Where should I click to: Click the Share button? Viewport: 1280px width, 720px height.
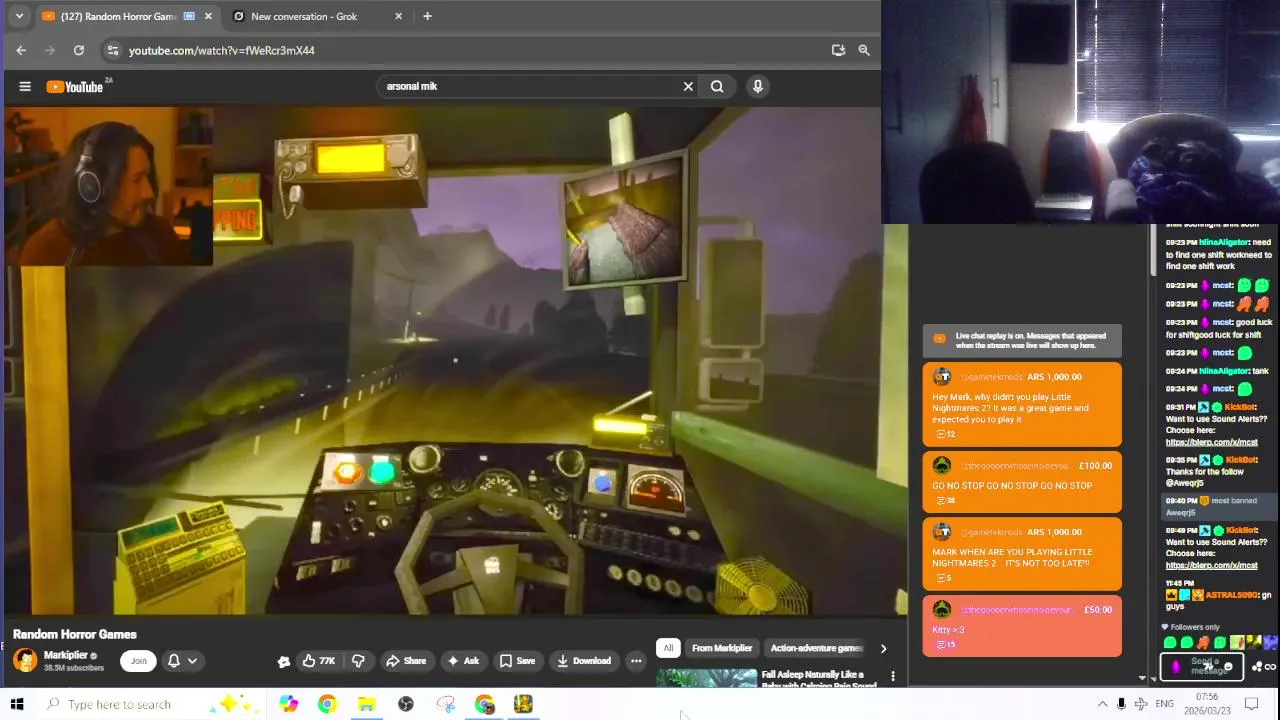[x=406, y=661]
